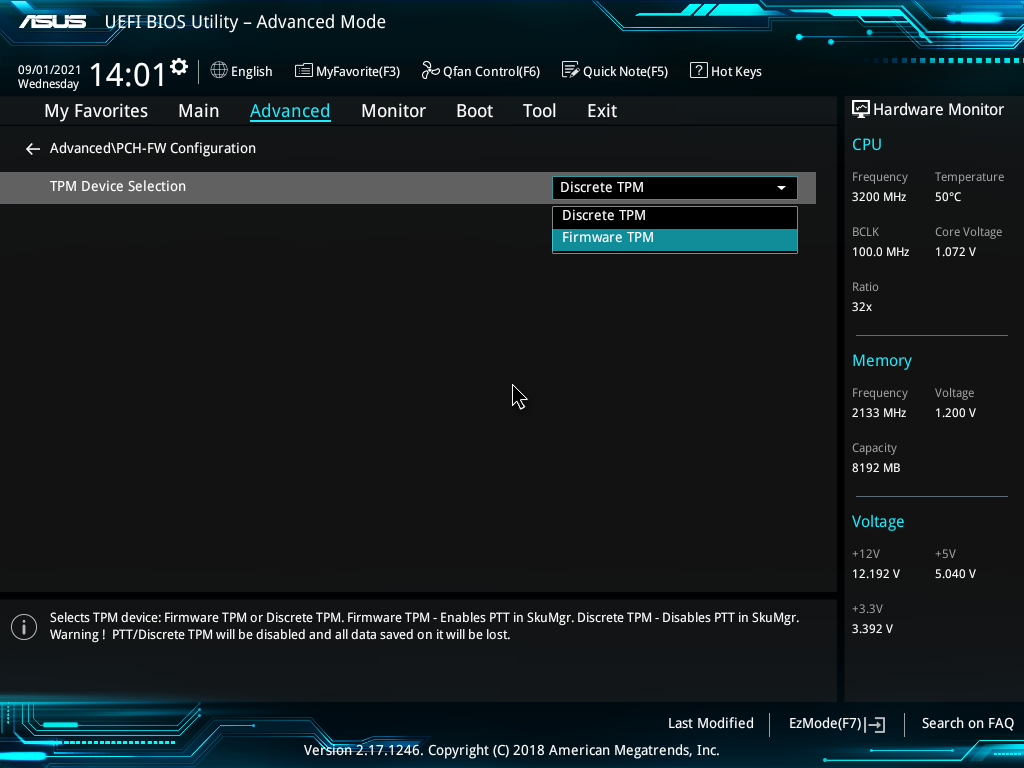Screen dimensions: 1024x768
Task: Click the Hardware Monitor screen icon
Action: point(861,109)
